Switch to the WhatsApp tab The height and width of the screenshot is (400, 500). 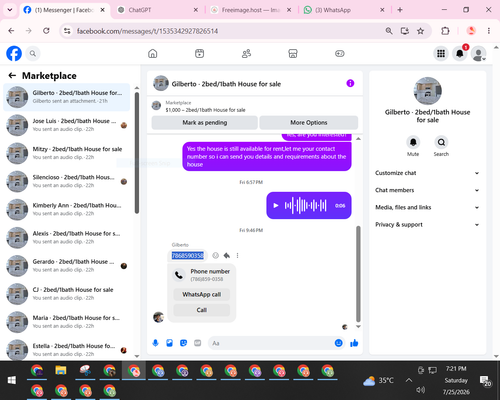344,10
